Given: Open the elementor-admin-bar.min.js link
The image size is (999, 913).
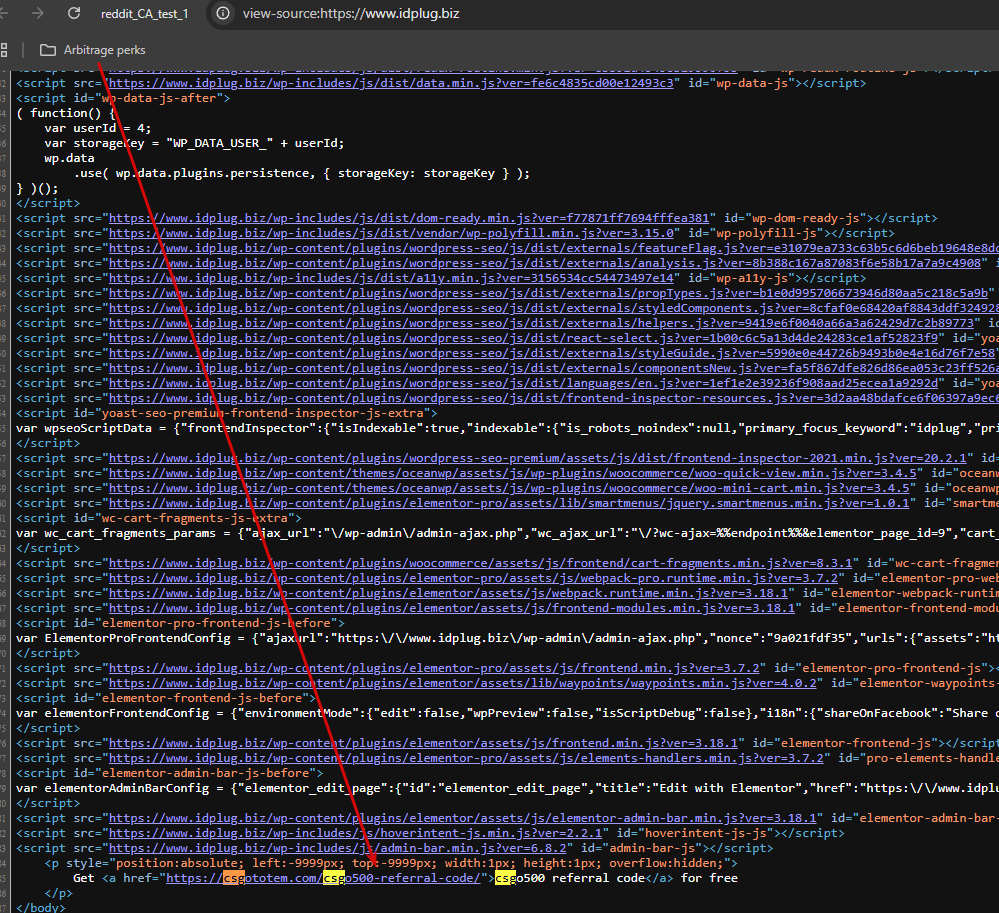Looking at the screenshot, I should click(x=462, y=818).
